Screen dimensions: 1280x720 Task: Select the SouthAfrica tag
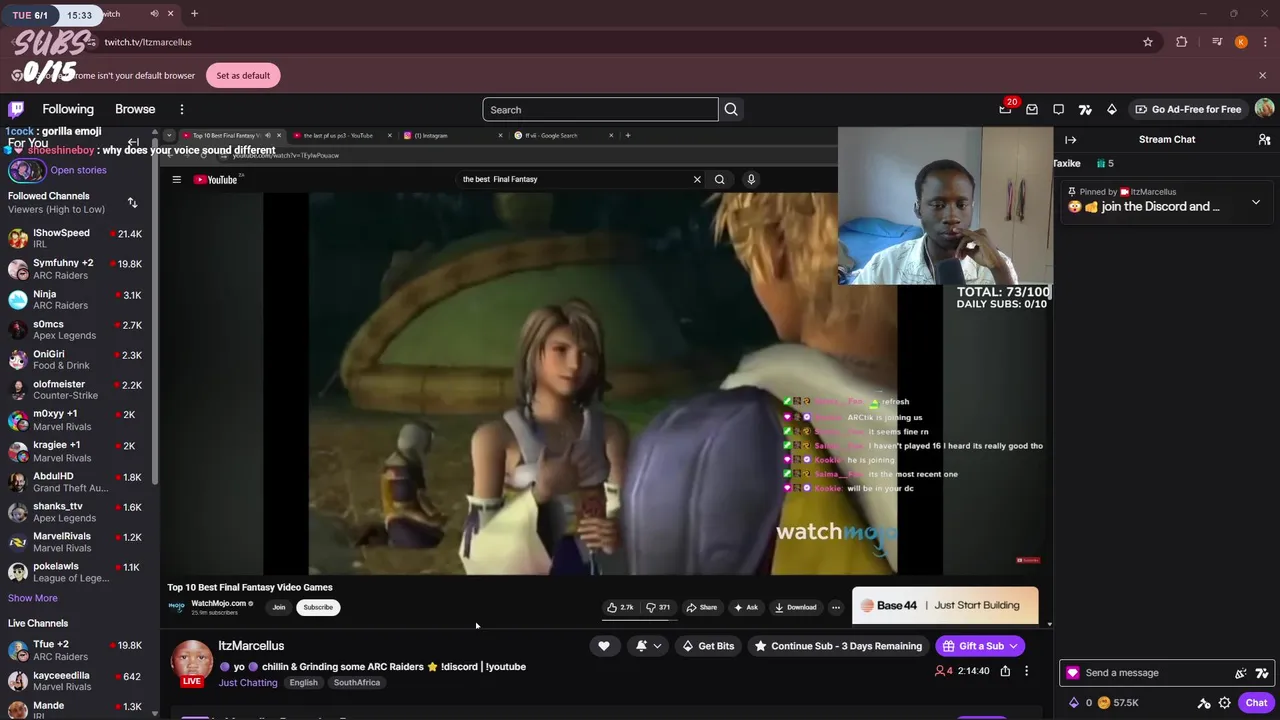pos(357,683)
